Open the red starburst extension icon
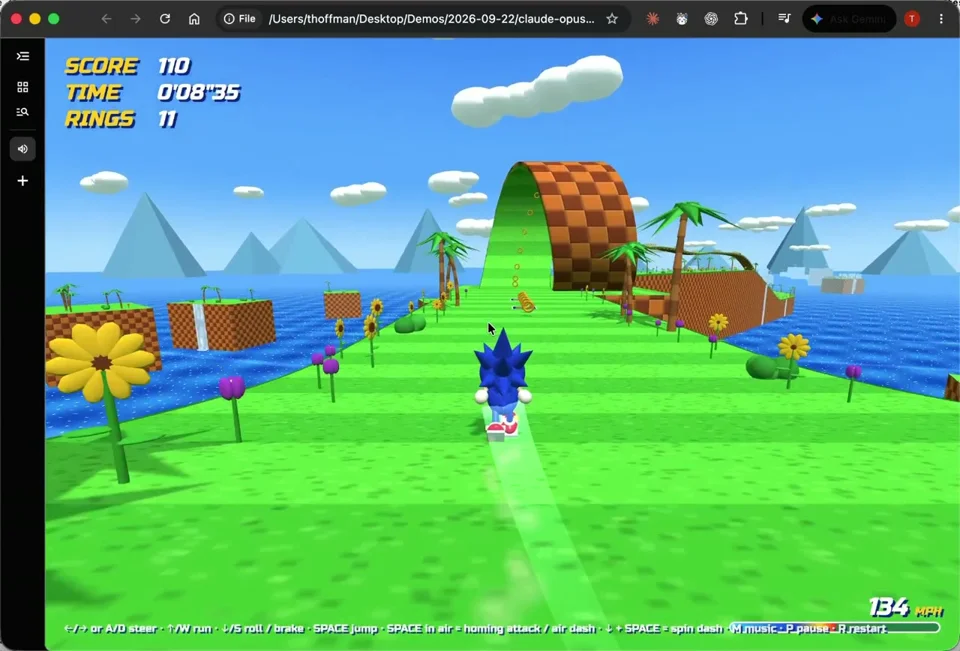960x651 pixels. pos(653,19)
